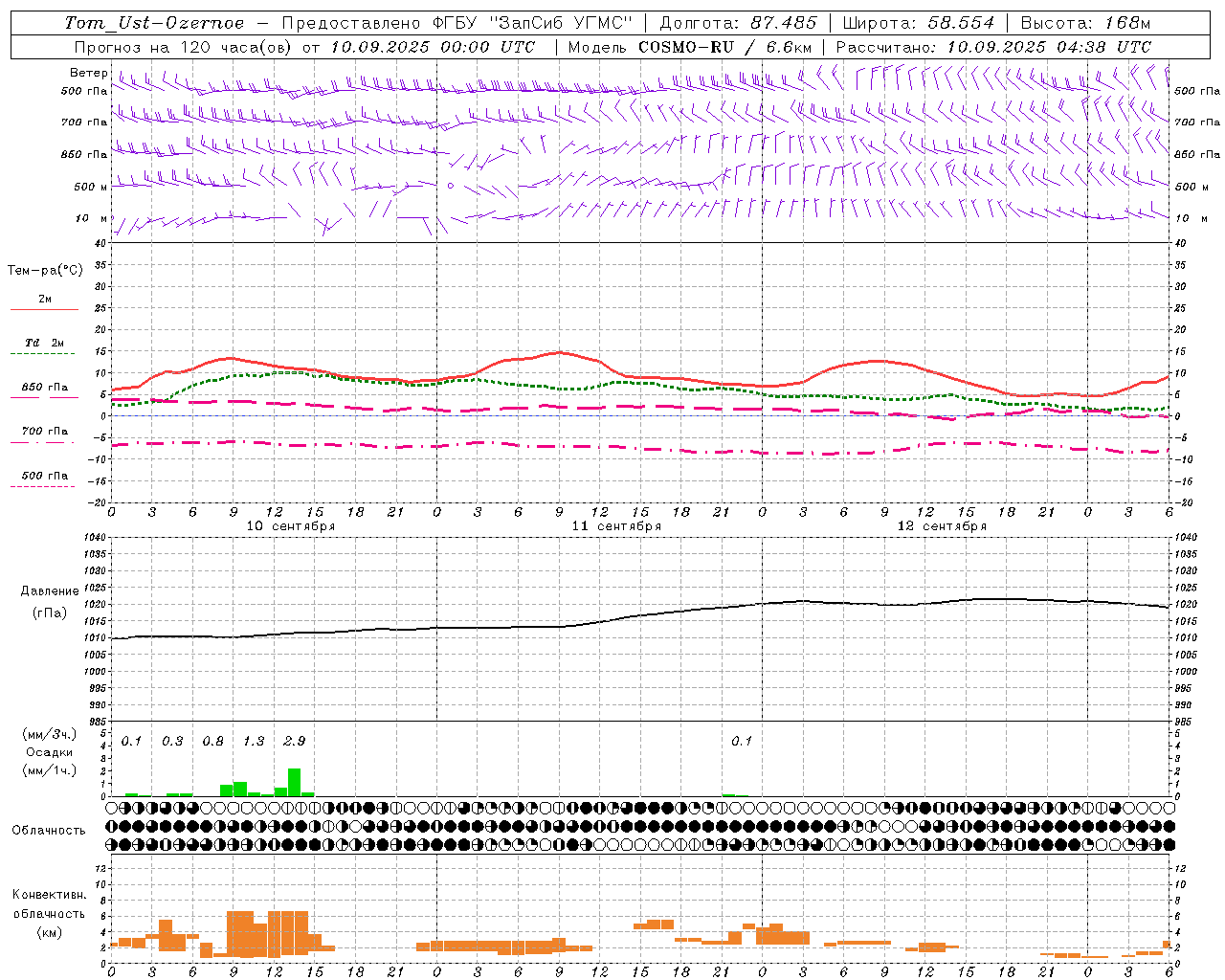Screen dimensions: 1225x980
Task: Select the "10 сентября" date label
Action: coord(291,526)
